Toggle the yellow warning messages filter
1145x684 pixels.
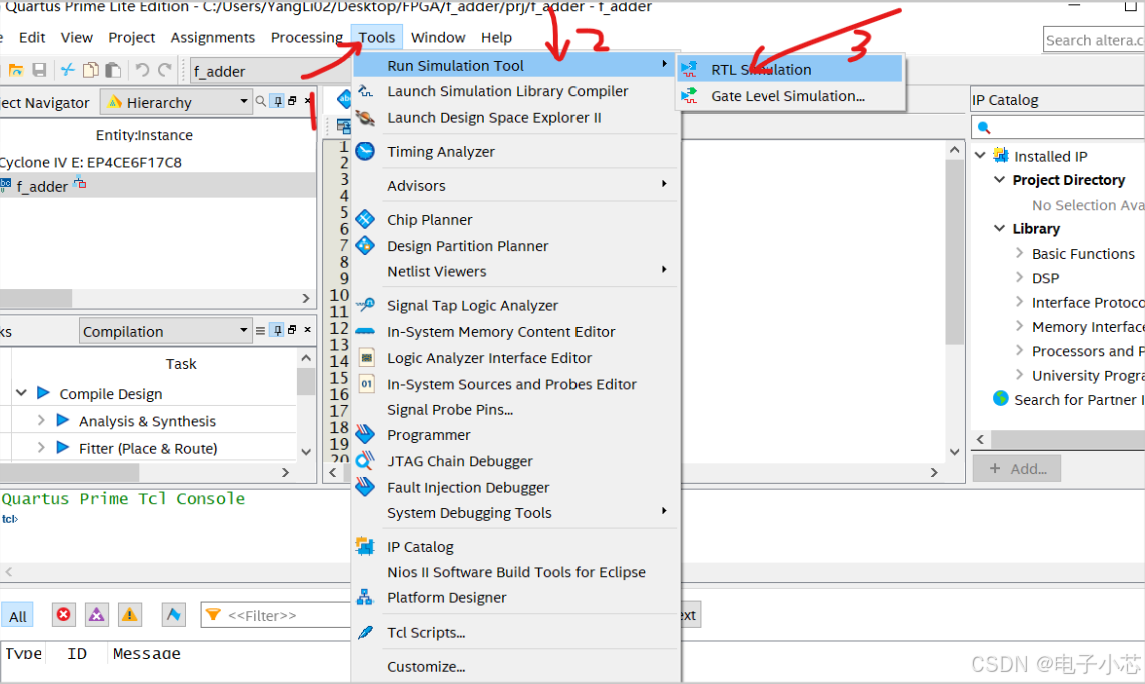pyautogui.click(x=129, y=615)
